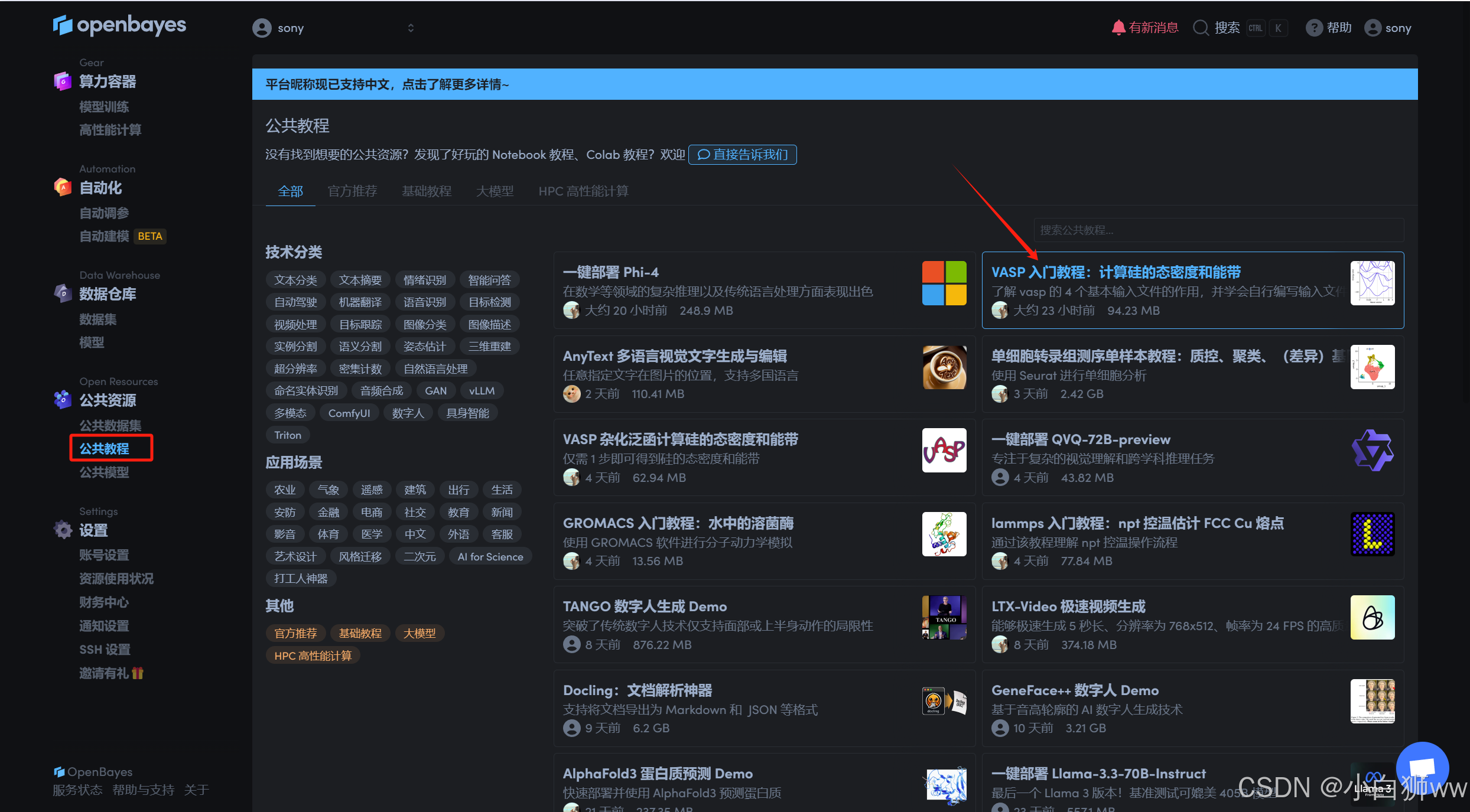Viewport: 1470px width, 812px height.
Task: Toggle the AI for Science tag filter
Action: pyautogui.click(x=490, y=557)
